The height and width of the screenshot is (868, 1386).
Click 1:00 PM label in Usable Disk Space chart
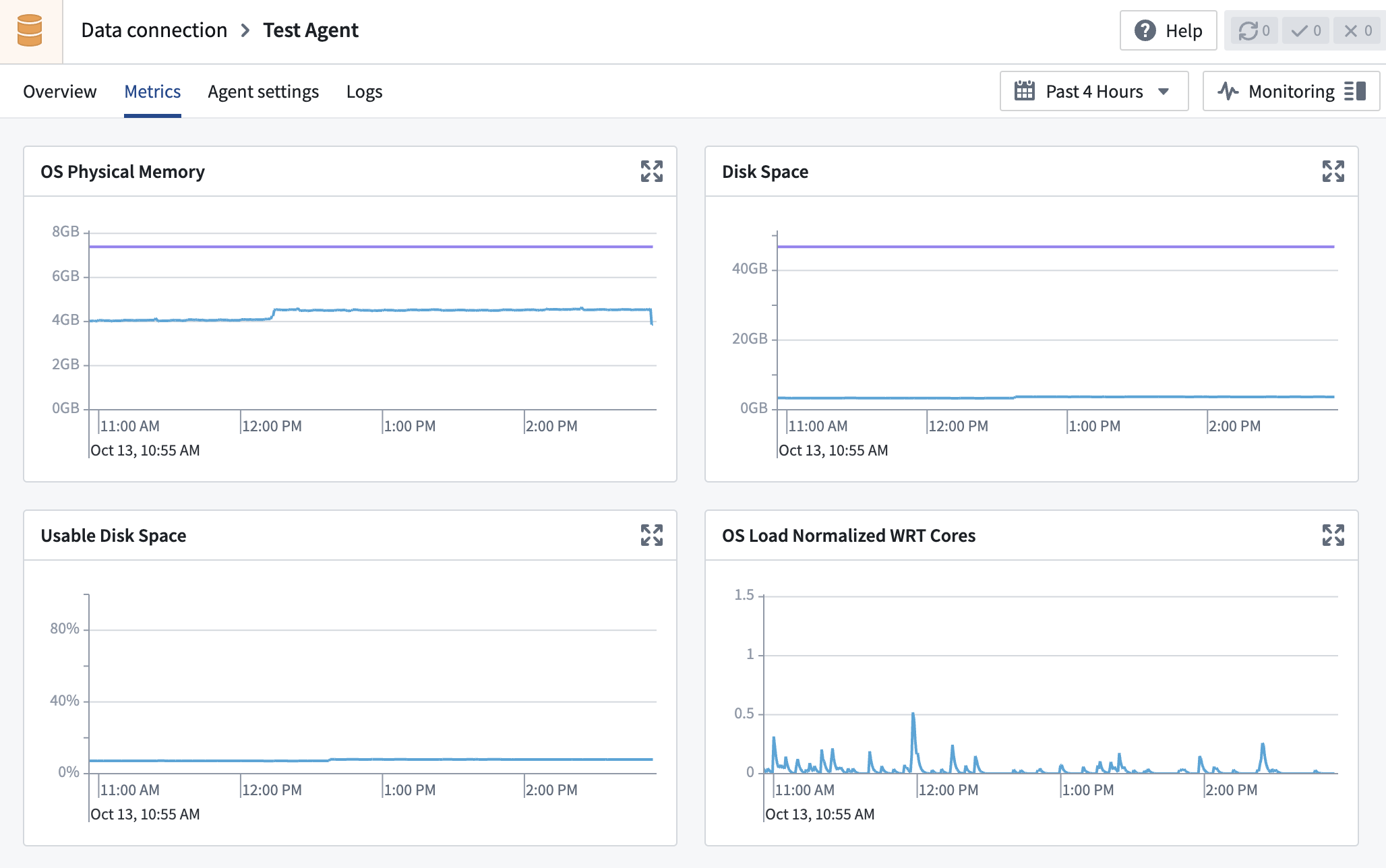click(410, 790)
